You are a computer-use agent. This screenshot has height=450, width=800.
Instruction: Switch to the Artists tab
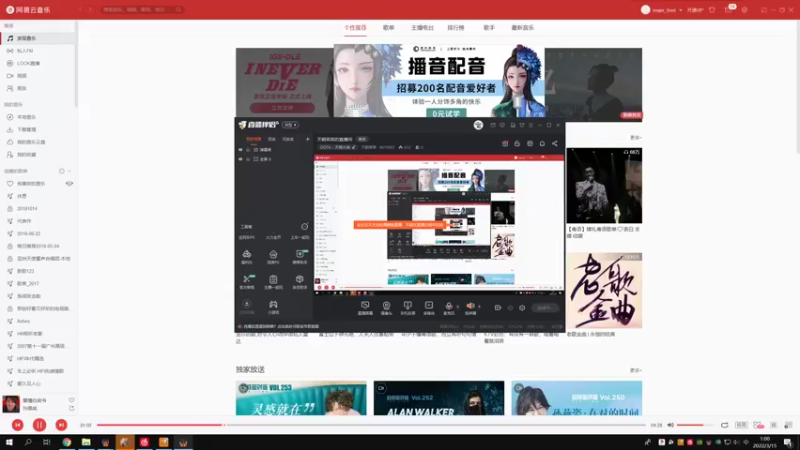pyautogui.click(x=489, y=28)
